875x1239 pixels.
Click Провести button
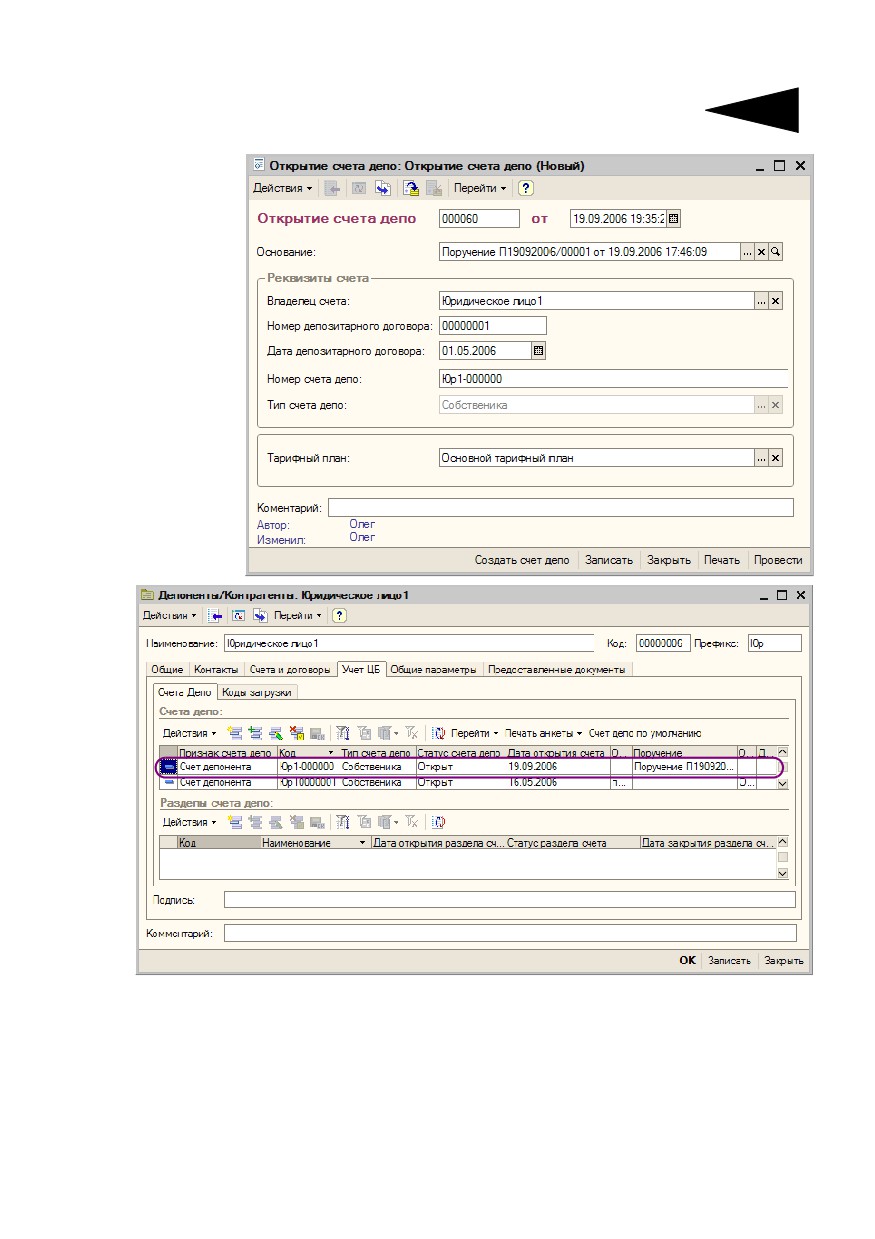click(x=778, y=560)
